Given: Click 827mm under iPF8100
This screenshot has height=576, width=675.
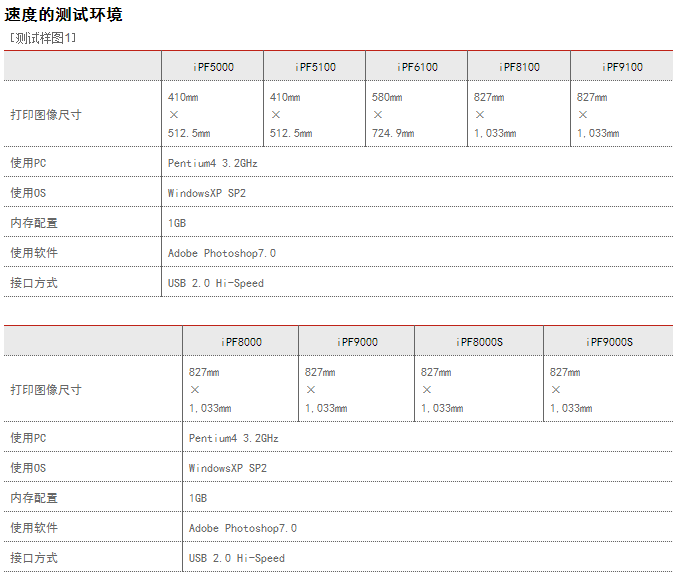Looking at the screenshot, I should point(489,97).
